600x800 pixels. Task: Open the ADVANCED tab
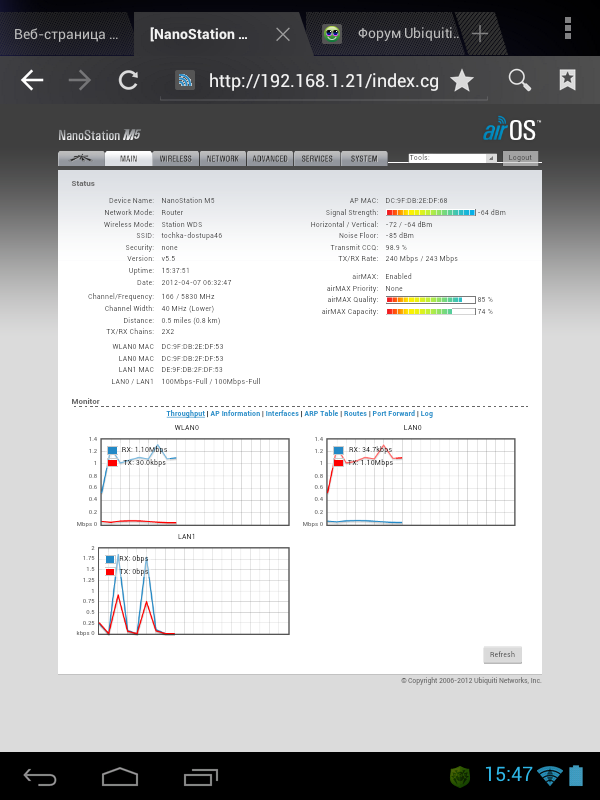(270, 159)
